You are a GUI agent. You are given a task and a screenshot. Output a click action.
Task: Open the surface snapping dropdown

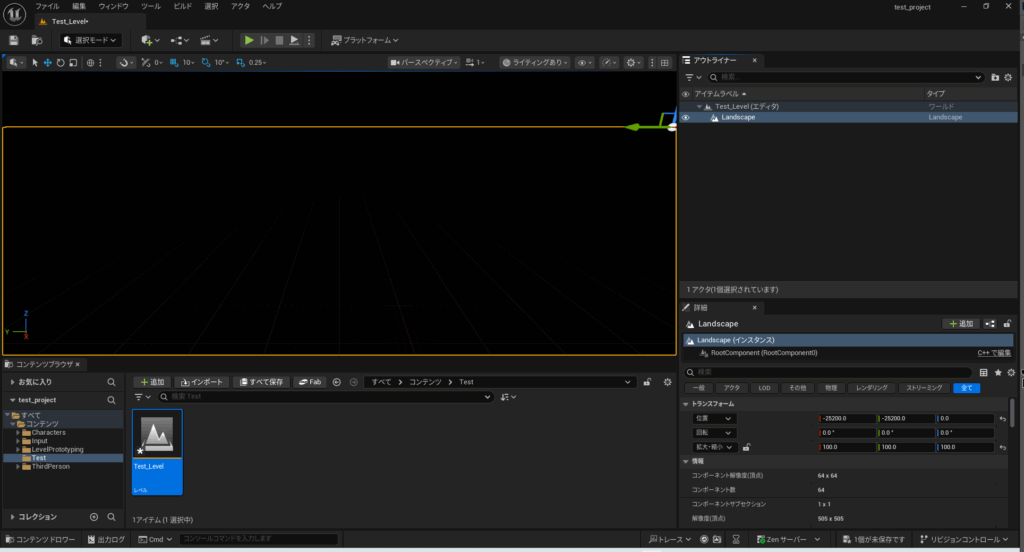[x=124, y=63]
